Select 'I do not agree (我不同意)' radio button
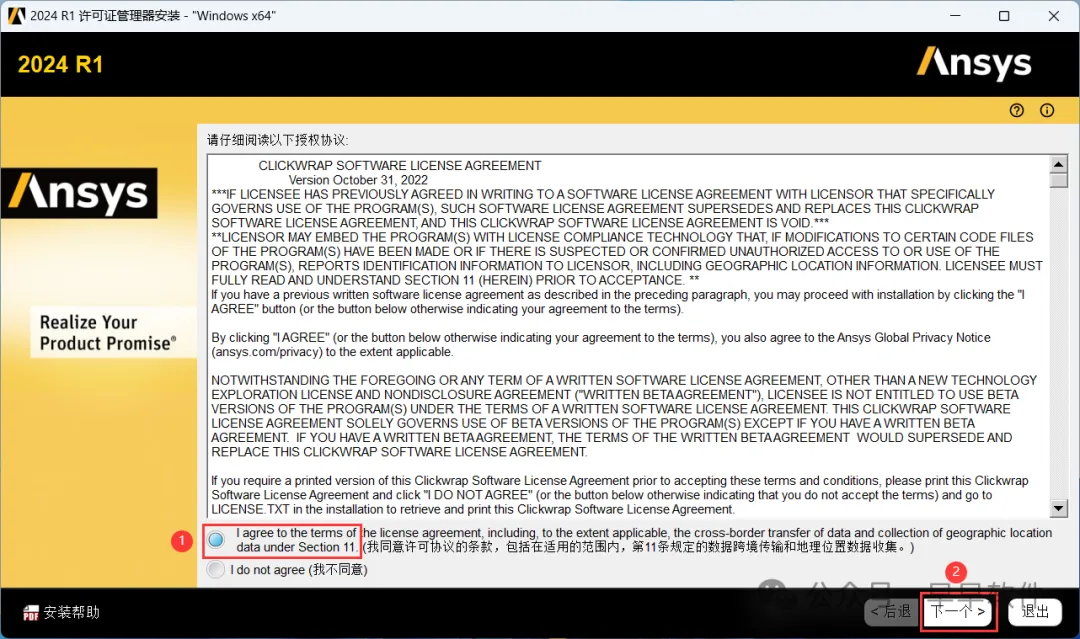This screenshot has height=639, width=1080. 216,569
